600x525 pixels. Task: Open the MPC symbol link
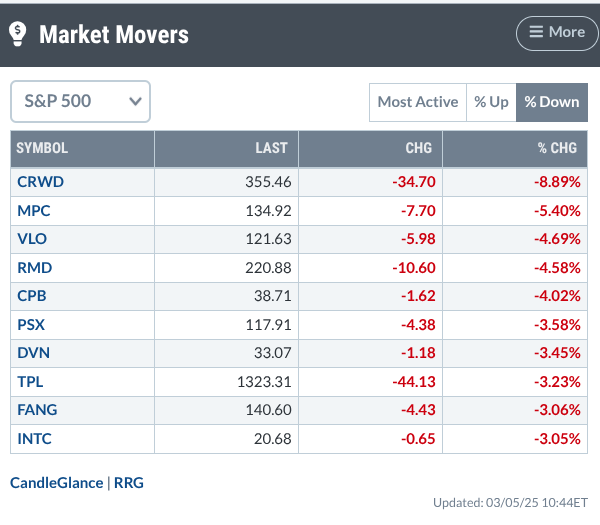[x=34, y=211]
